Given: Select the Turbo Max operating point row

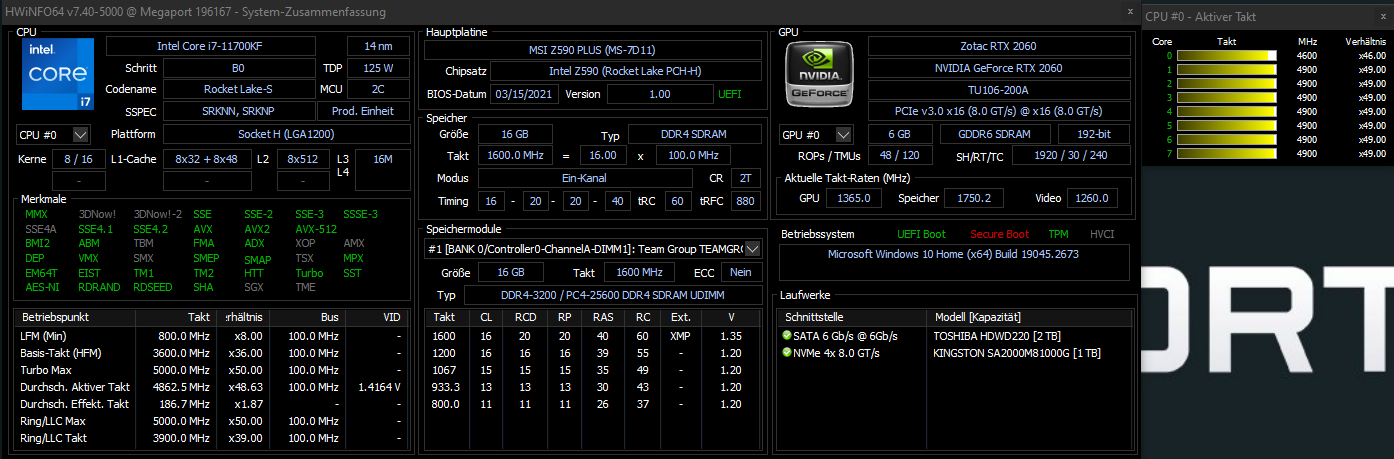Looking at the screenshot, I should 212,370.
